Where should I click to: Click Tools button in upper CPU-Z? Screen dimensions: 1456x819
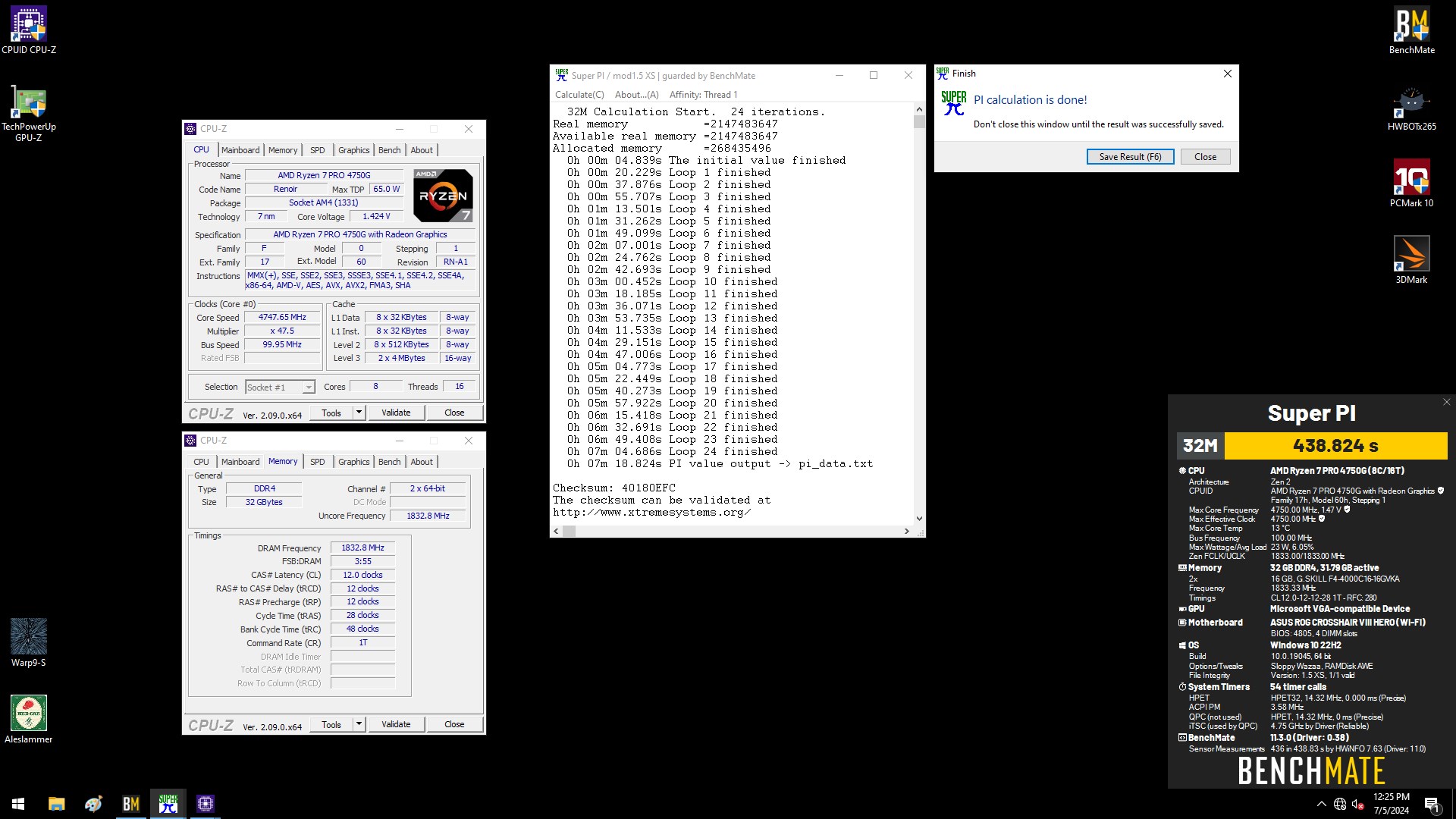[331, 413]
